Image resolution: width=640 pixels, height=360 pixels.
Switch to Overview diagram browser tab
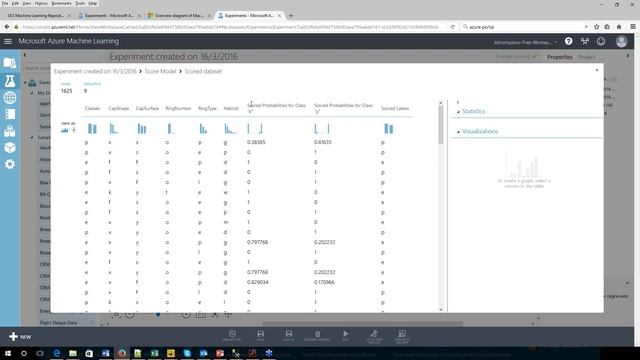pyautogui.click(x=179, y=16)
